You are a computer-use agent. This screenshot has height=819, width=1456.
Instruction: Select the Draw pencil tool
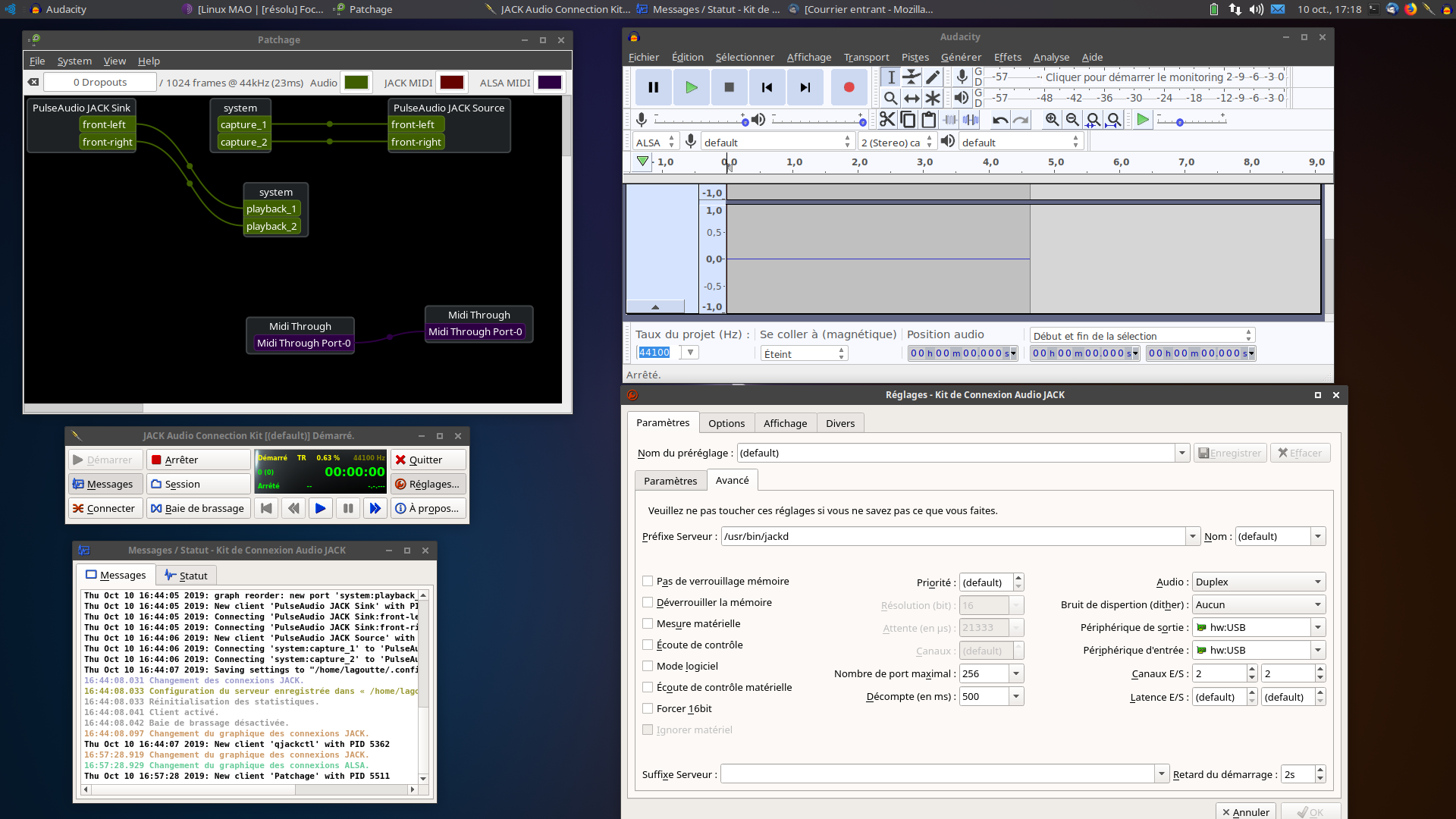[x=933, y=77]
